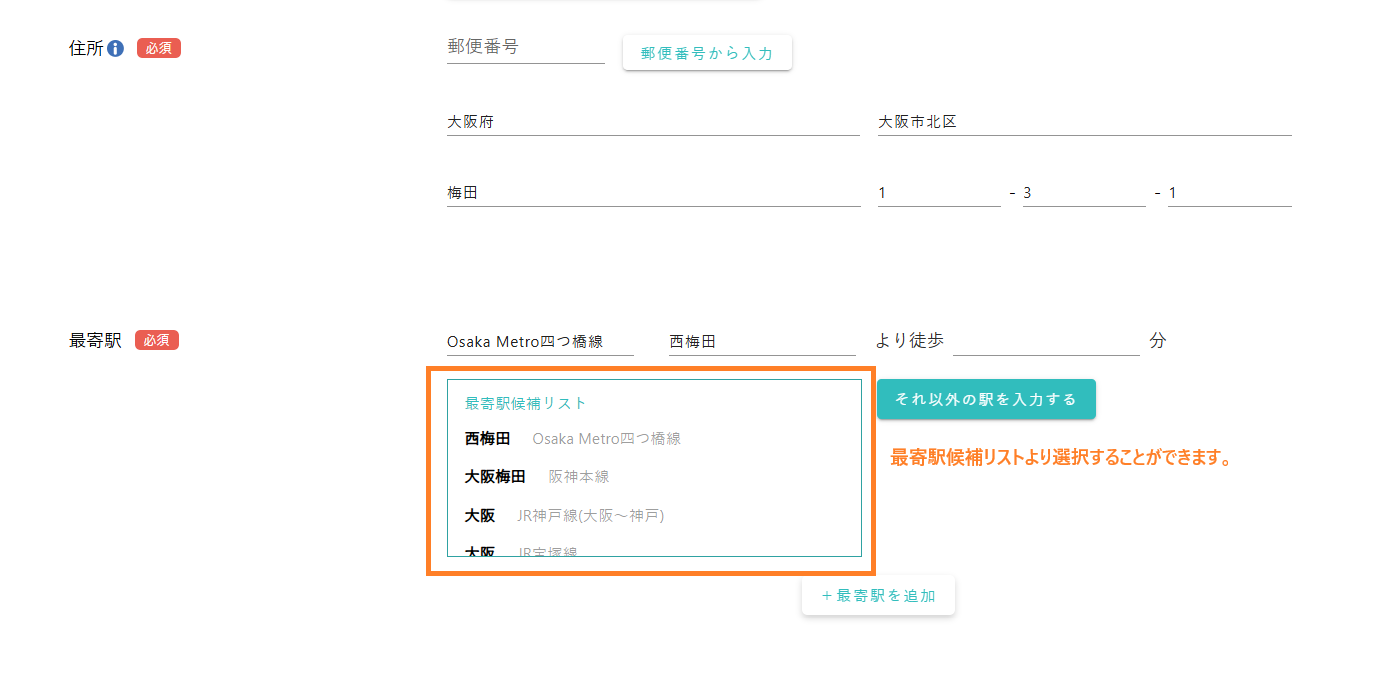The width and height of the screenshot is (1393, 689).
Task: Click the 西梅田 station name input field
Action: 761,342
